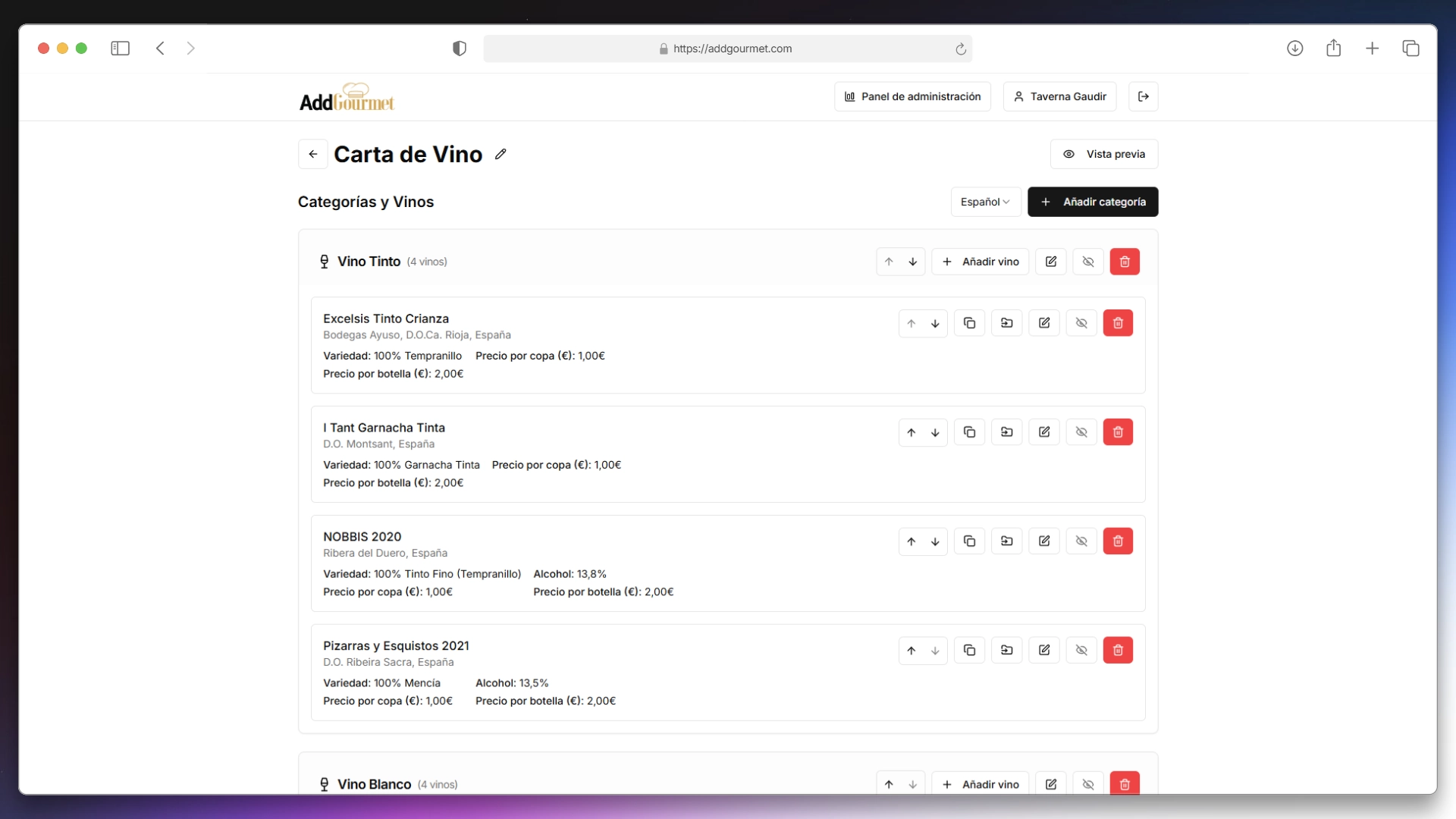The image size is (1456, 819).
Task: Go back in Safari history
Action: click(x=160, y=49)
